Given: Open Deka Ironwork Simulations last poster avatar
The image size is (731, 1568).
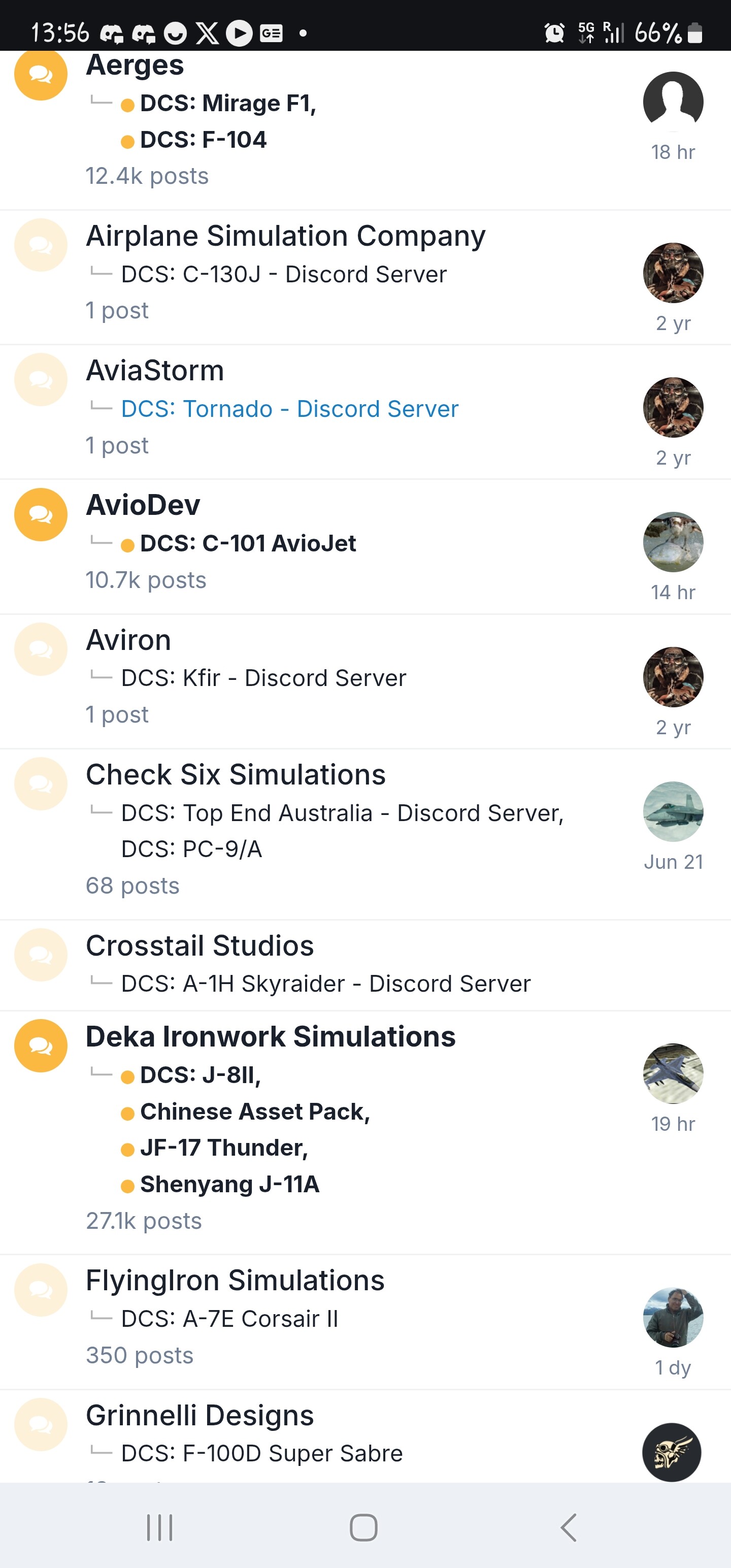Looking at the screenshot, I should (x=673, y=1074).
